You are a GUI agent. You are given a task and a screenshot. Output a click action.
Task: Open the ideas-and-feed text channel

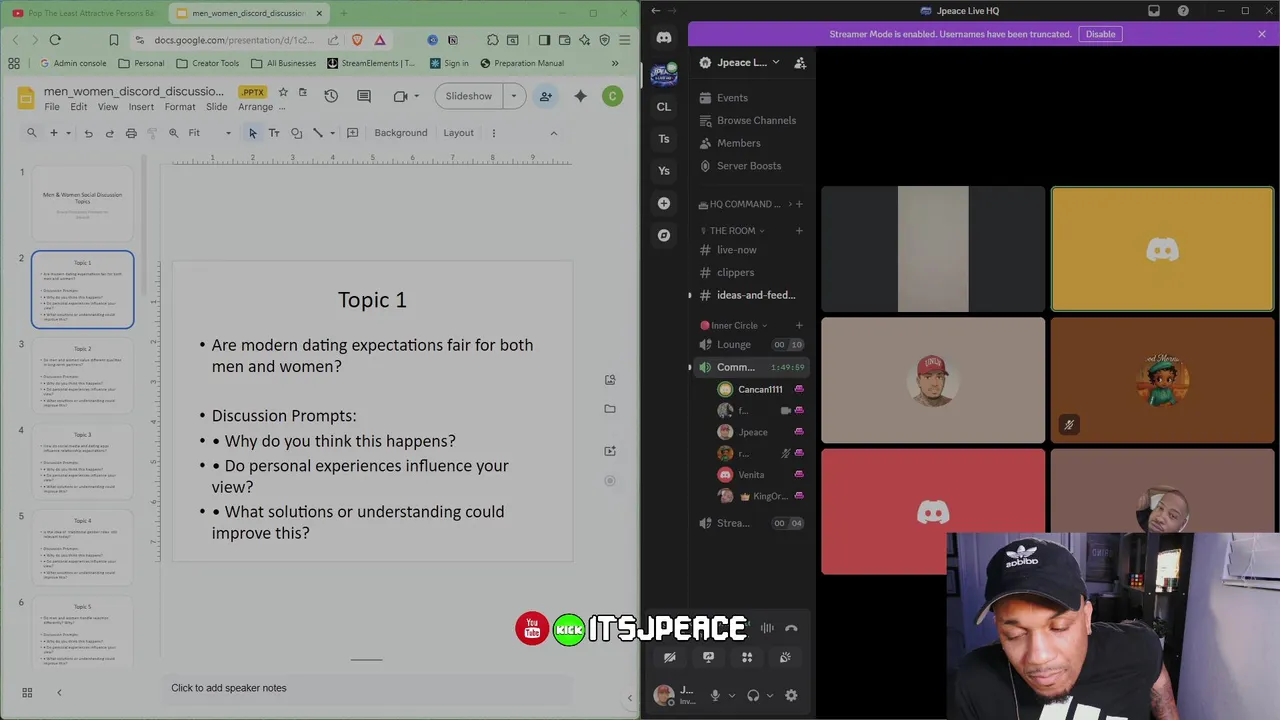tap(749, 295)
